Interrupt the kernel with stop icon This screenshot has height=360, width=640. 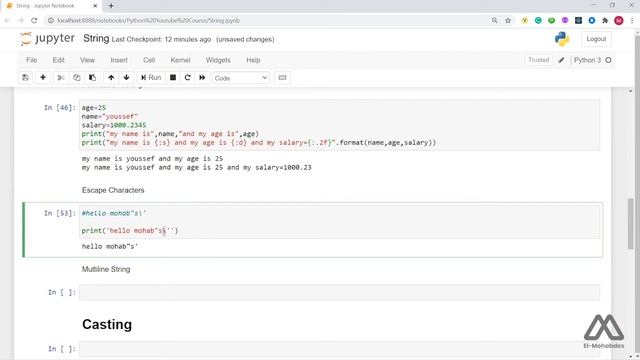click(173, 78)
